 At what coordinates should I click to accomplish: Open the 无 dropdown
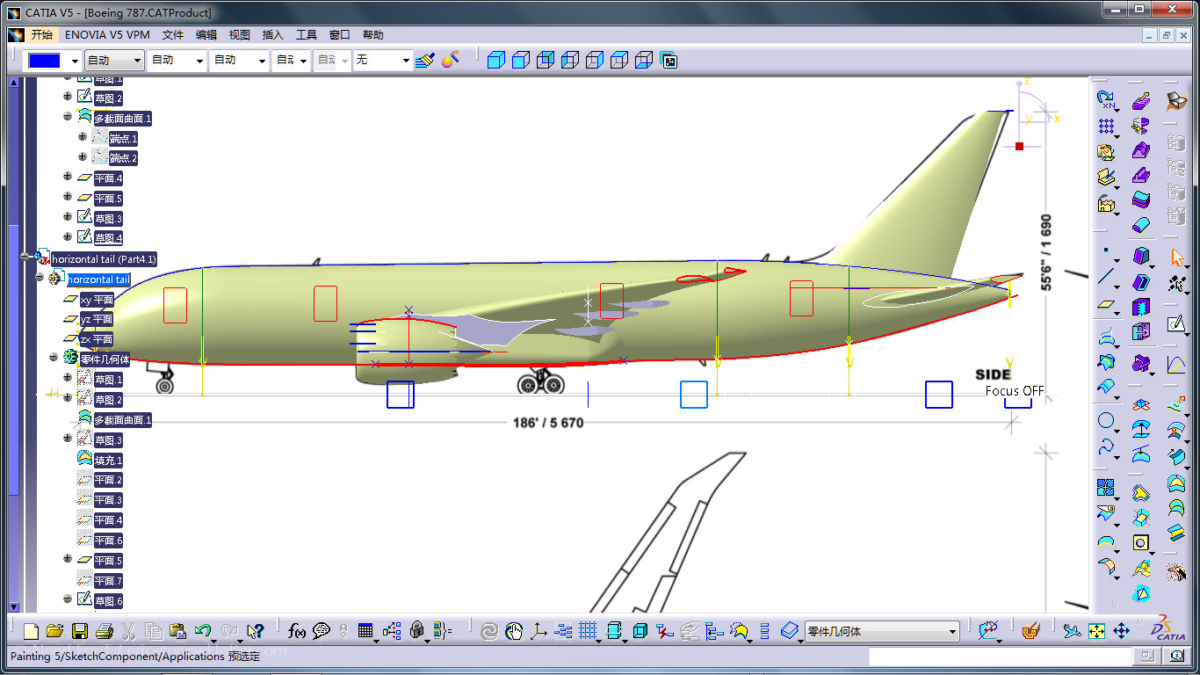pos(383,61)
